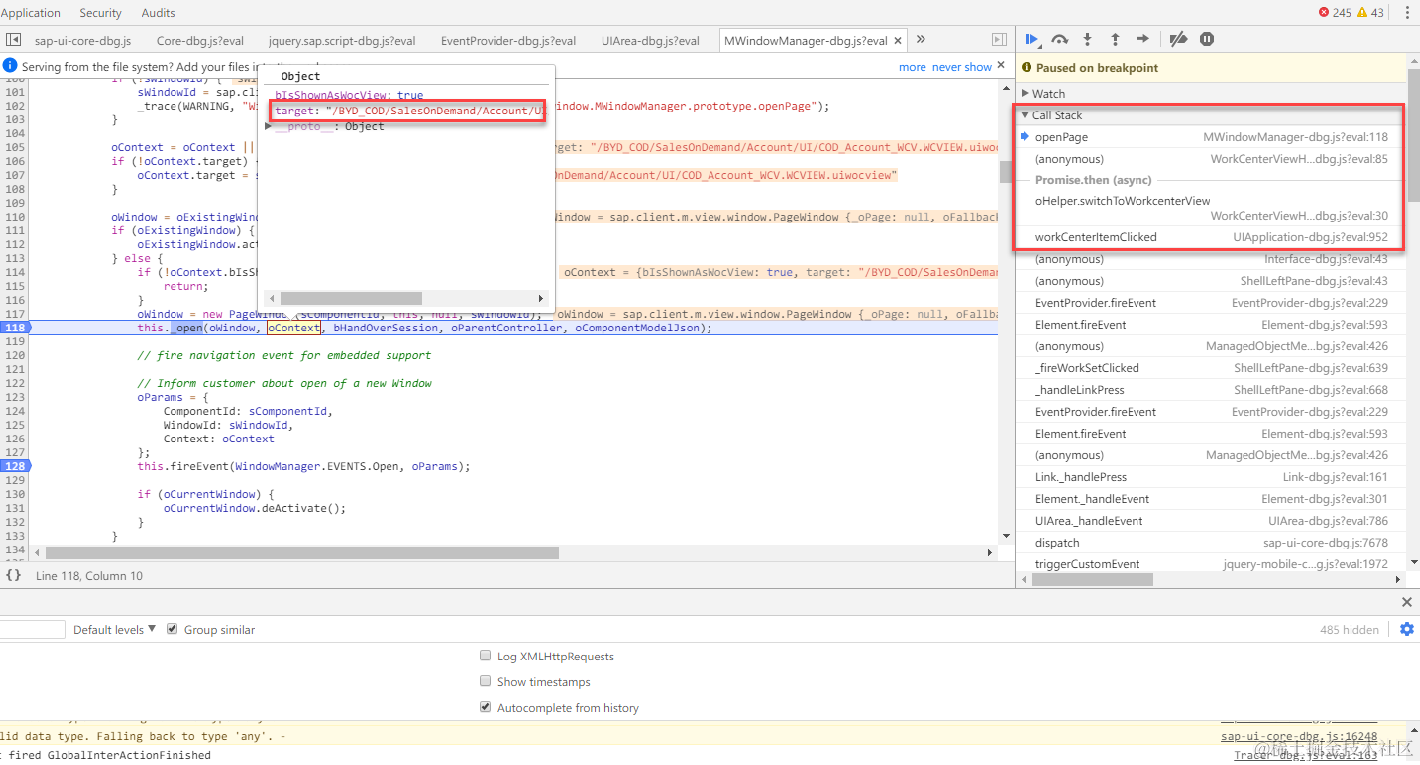The height and width of the screenshot is (765, 1420).
Task: Click the 'target' property in popup
Action: pyautogui.click(x=293, y=110)
